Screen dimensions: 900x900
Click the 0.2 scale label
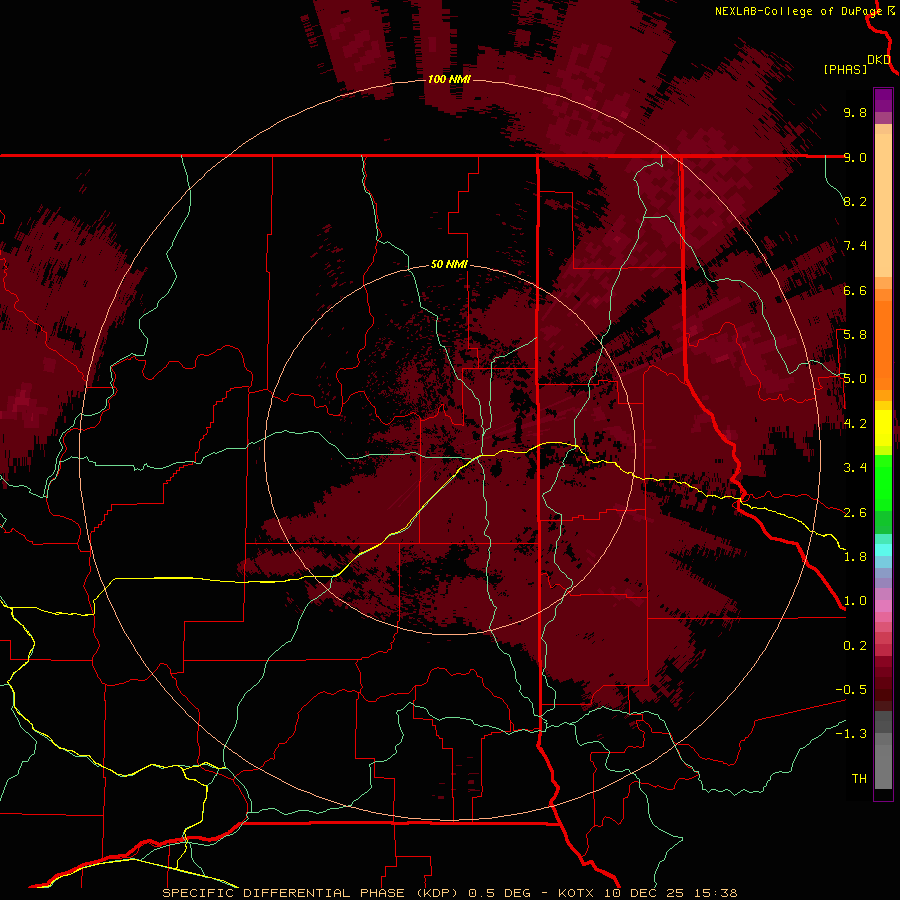pos(855,646)
